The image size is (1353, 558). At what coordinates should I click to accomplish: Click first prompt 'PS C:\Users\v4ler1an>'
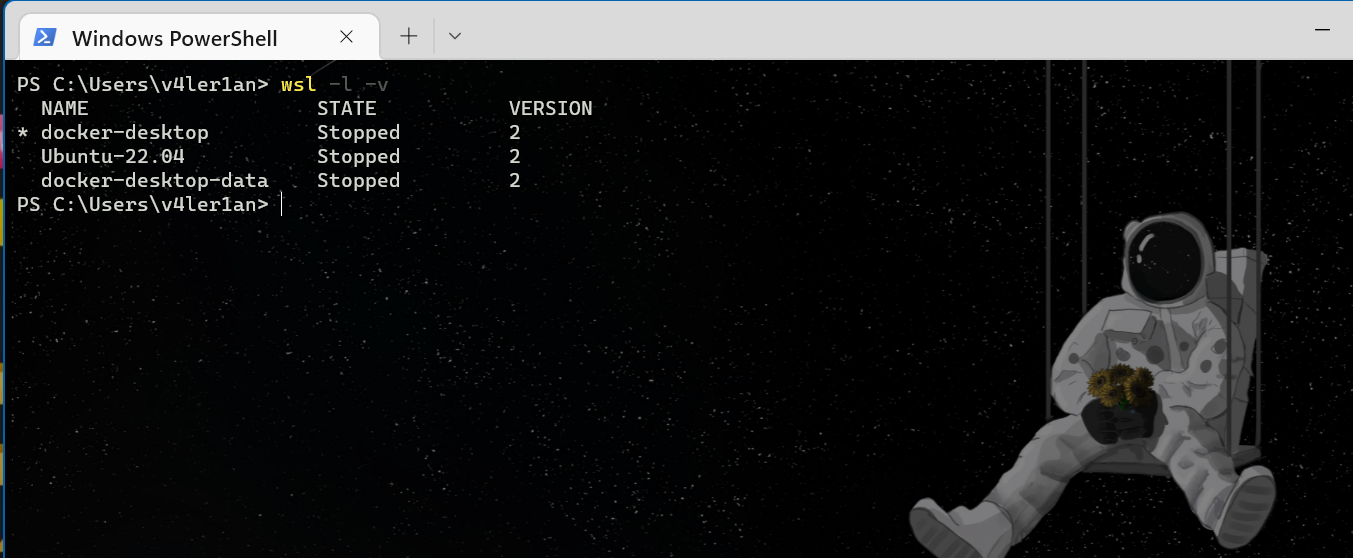coord(143,84)
